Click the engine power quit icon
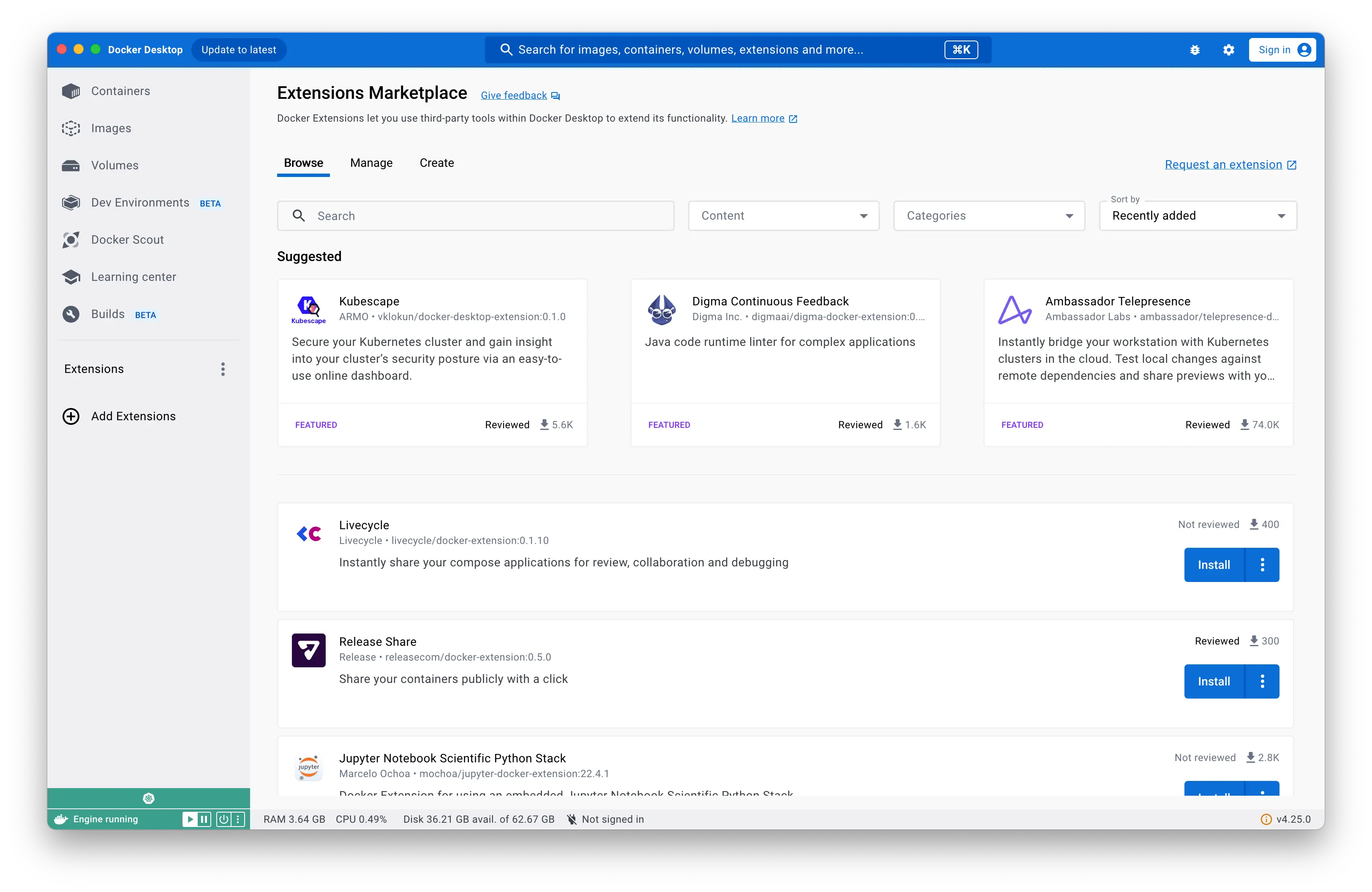Screen dimensions: 1372x892 click(224, 819)
